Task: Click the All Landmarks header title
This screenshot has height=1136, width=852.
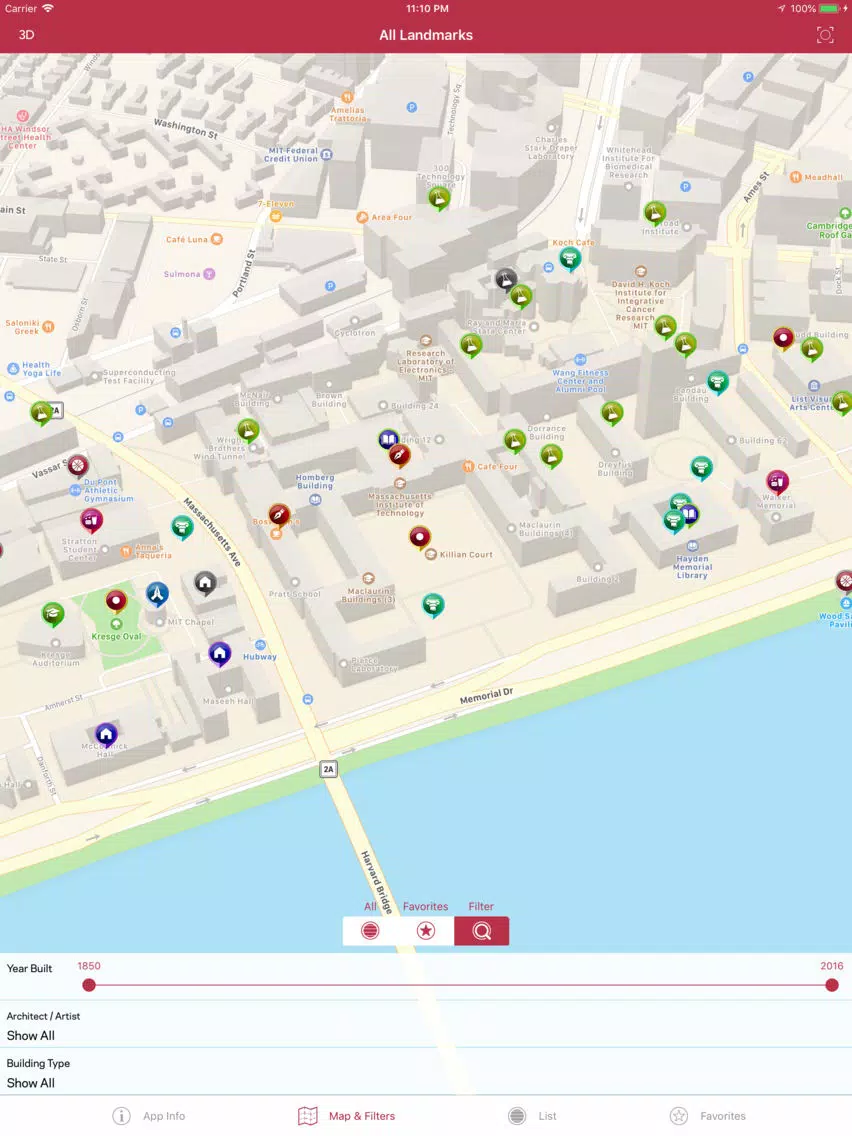Action: pyautogui.click(x=426, y=35)
